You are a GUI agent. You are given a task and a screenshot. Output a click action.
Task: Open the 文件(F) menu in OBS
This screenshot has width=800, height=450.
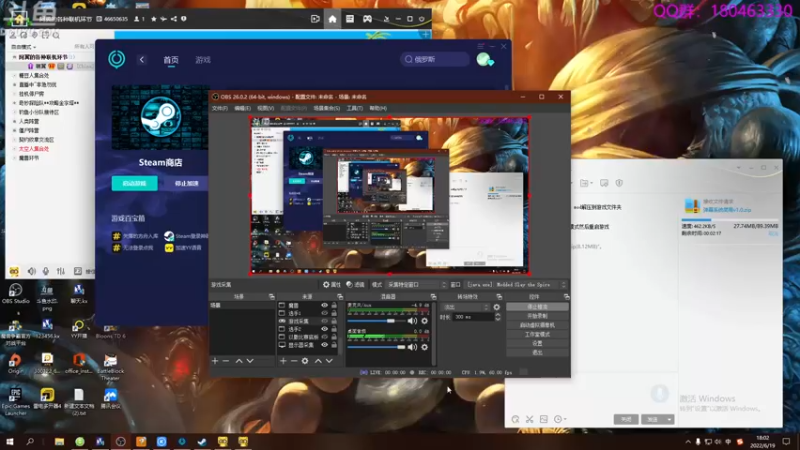(219, 108)
